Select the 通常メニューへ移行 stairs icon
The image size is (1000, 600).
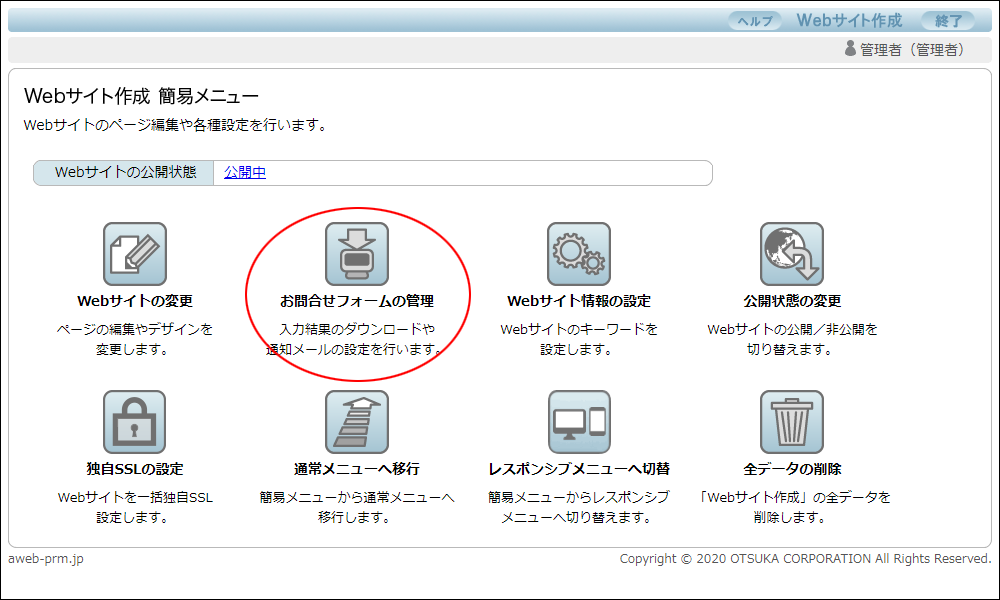(x=356, y=422)
